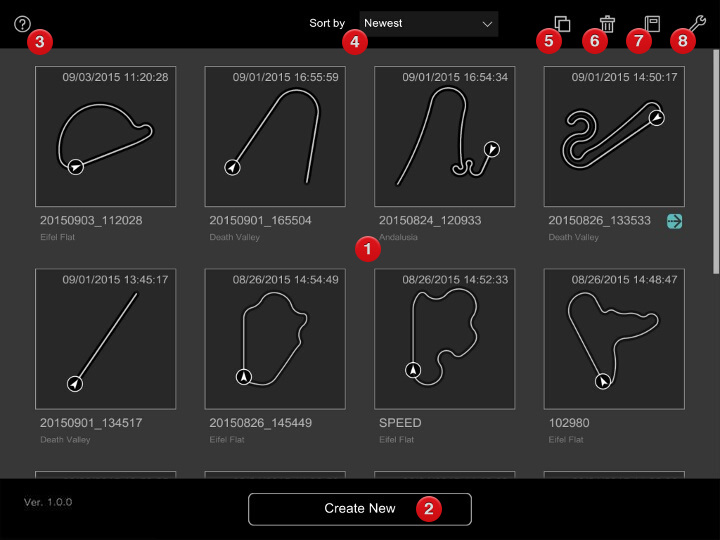Image resolution: width=720 pixels, height=540 pixels.
Task: Click the SPEED course name label
Action: (400, 423)
